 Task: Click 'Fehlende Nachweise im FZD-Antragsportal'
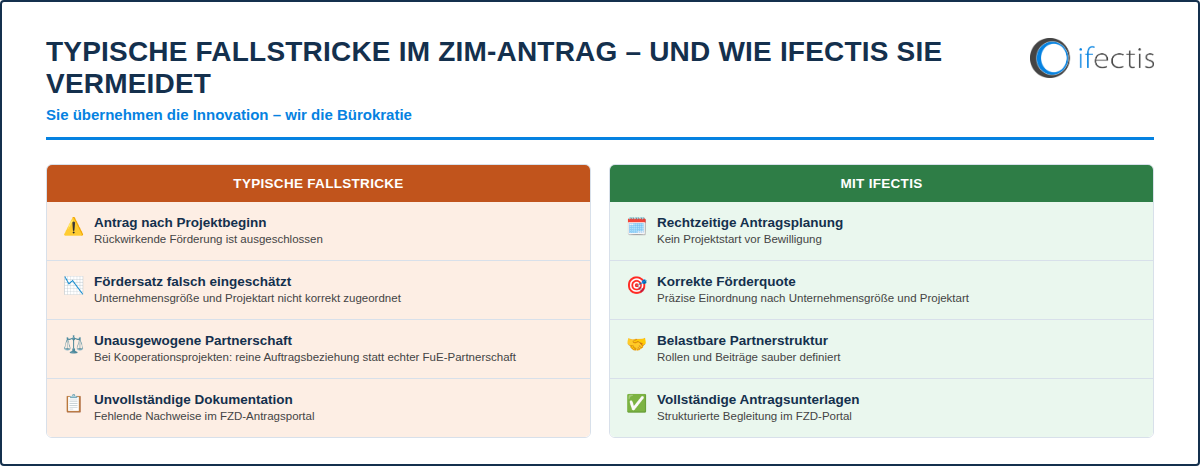tap(204, 416)
